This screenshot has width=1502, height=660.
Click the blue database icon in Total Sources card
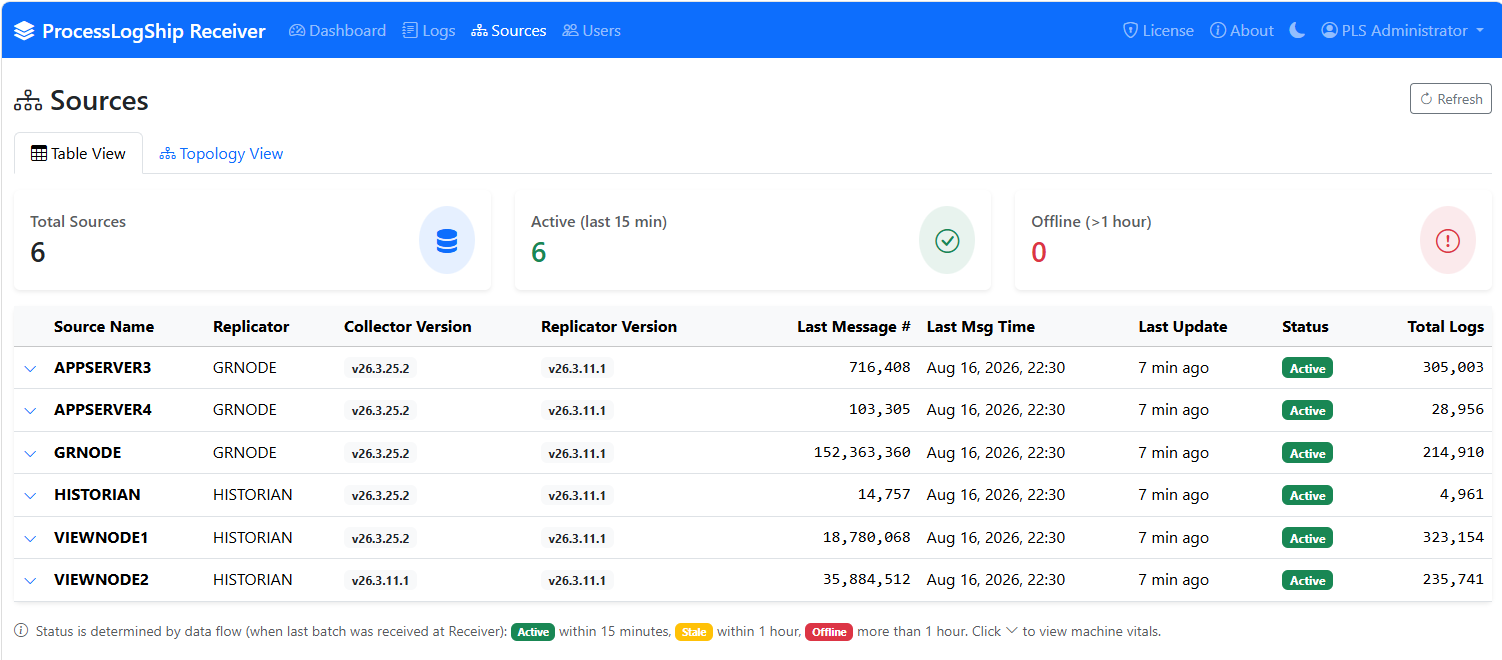tap(447, 240)
